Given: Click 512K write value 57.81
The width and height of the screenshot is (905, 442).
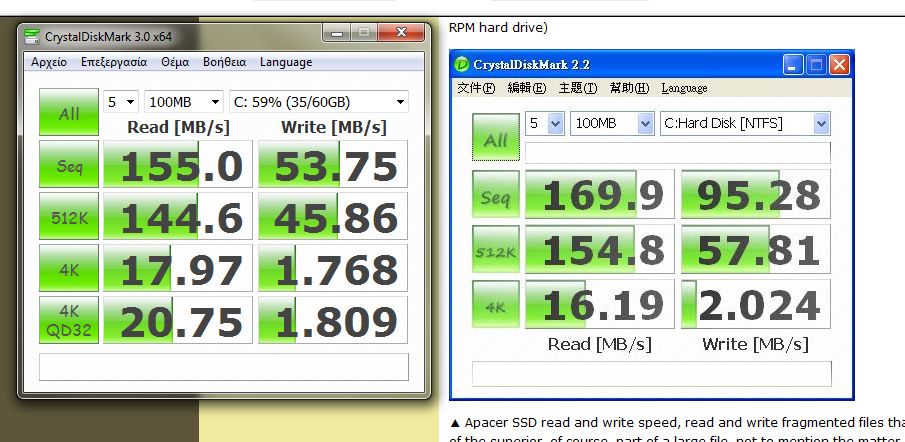Looking at the screenshot, I should tap(756, 249).
